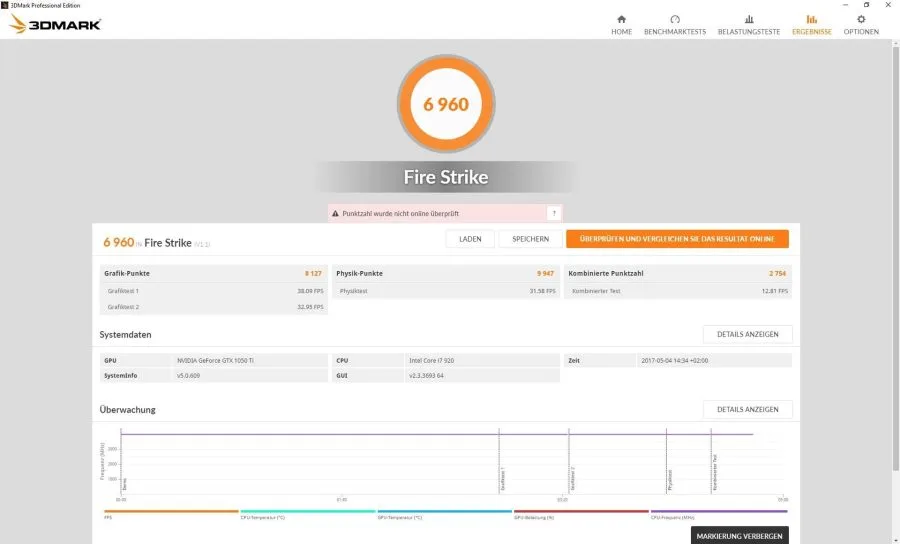Show Überwachung details via DETAILS ANZEIGEN
The image size is (900, 544).
coord(747,409)
